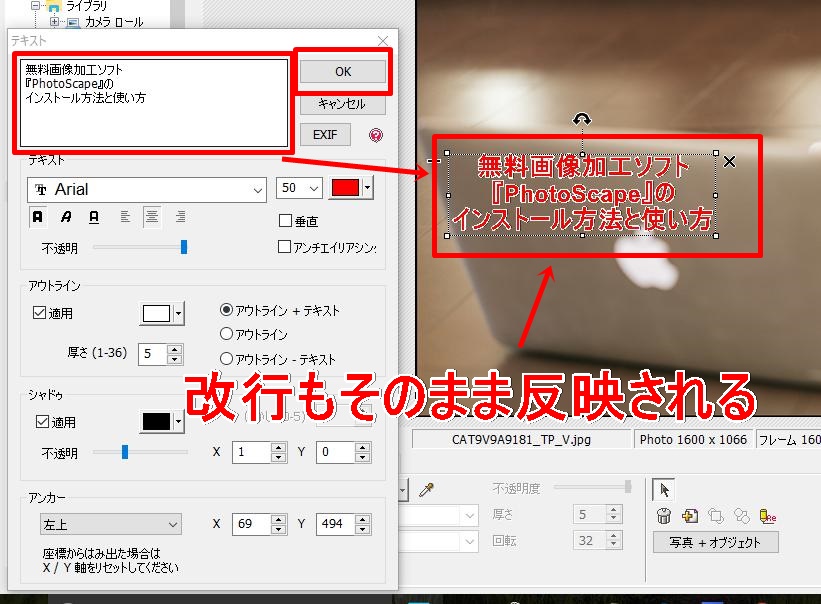Click the overlapping circles icon

pyautogui.click(x=741, y=516)
